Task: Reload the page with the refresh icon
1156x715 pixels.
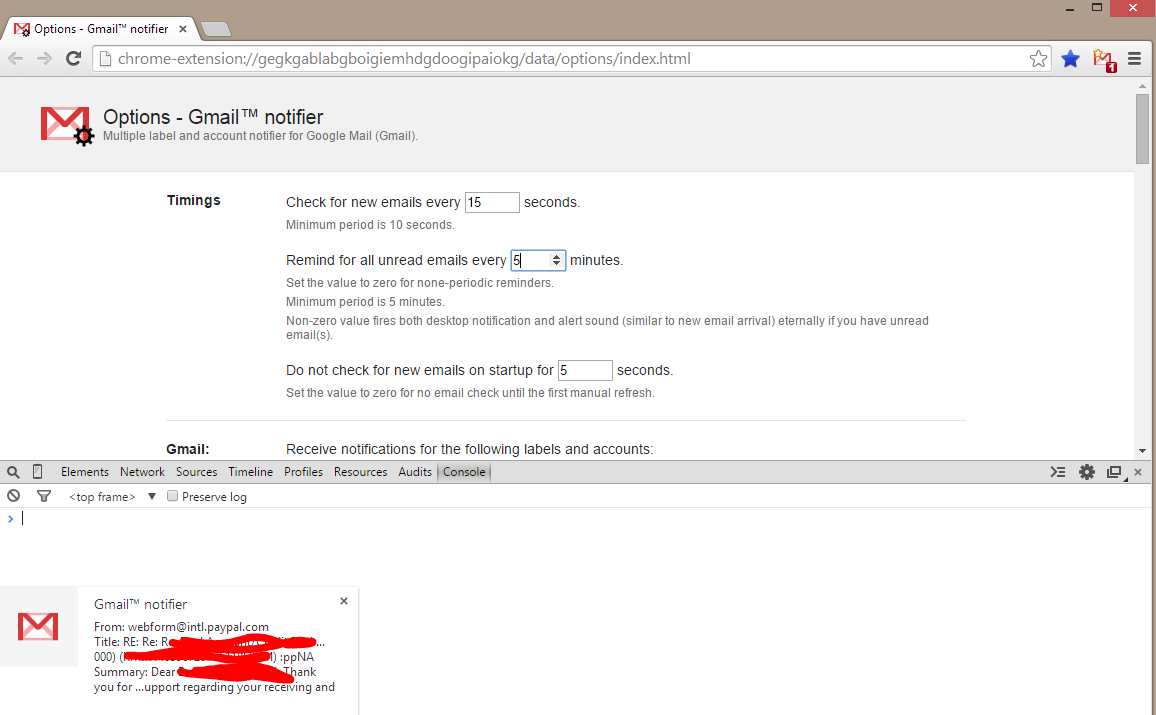Action: coord(73,58)
